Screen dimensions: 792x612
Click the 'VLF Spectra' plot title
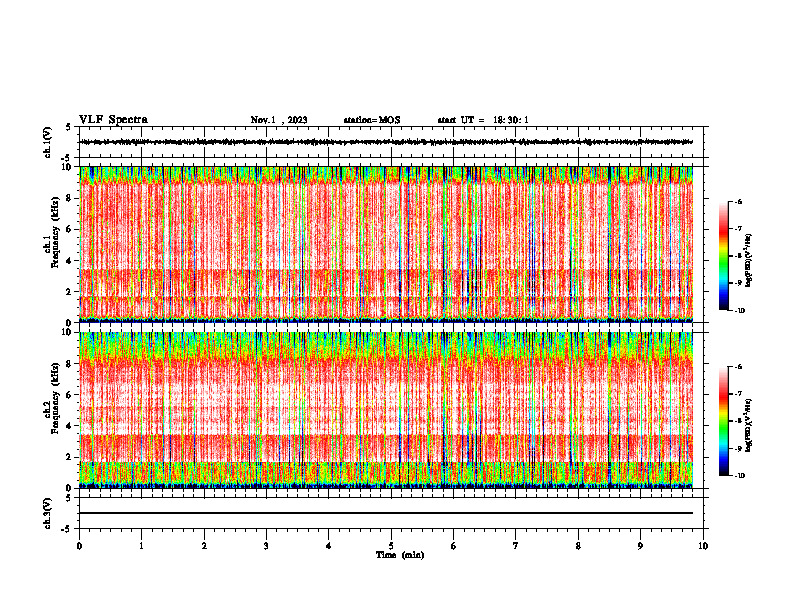113,120
